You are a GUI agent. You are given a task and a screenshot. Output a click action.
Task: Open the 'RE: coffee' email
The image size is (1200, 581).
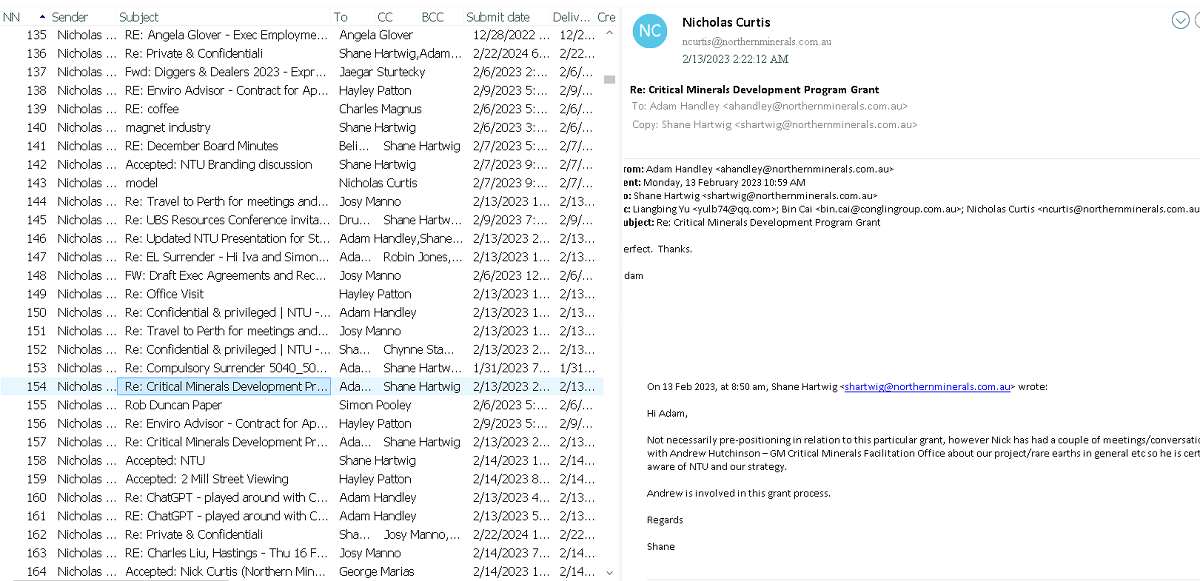pos(301,109)
